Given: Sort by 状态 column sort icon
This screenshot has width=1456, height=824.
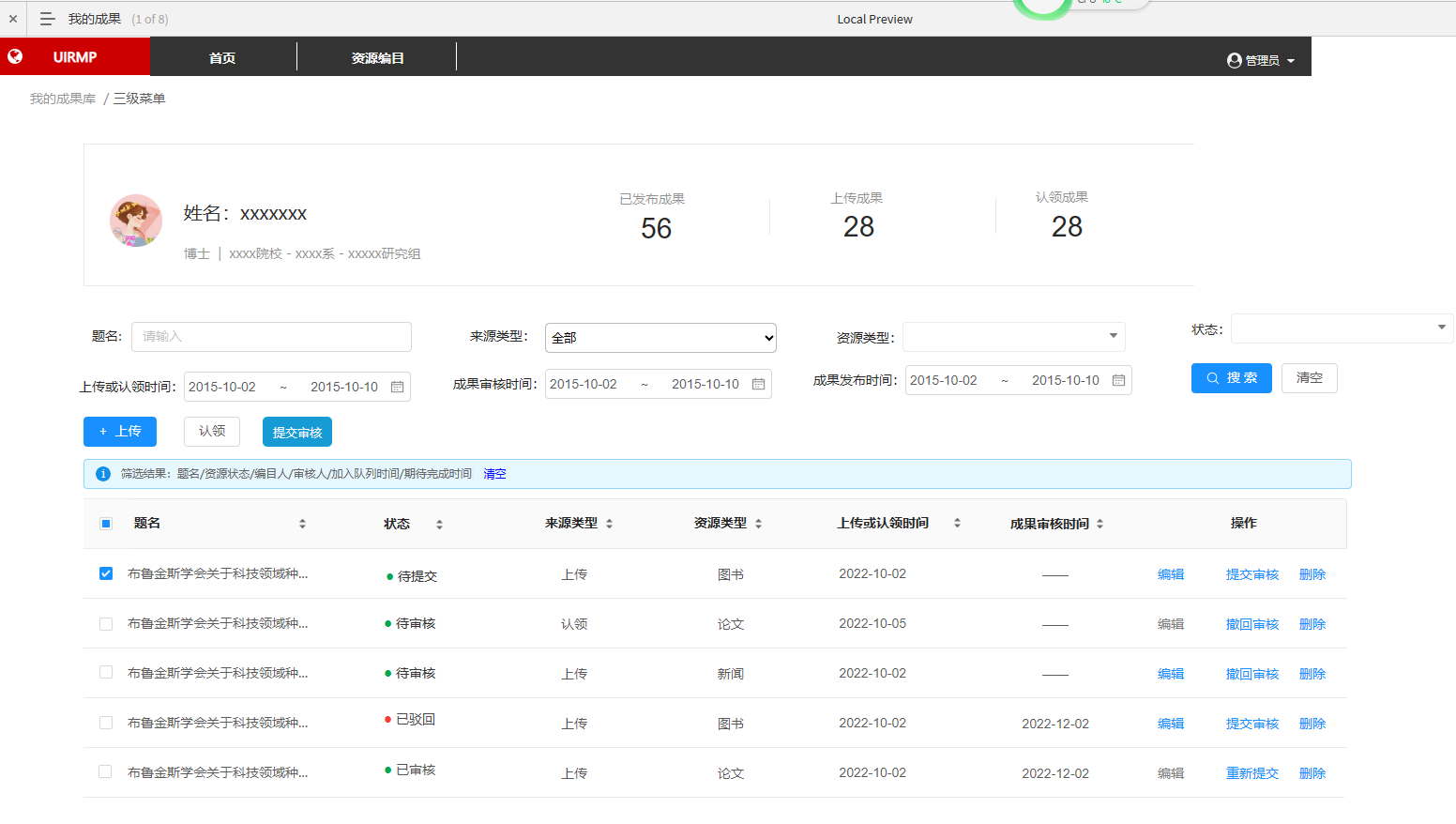Looking at the screenshot, I should (x=439, y=525).
